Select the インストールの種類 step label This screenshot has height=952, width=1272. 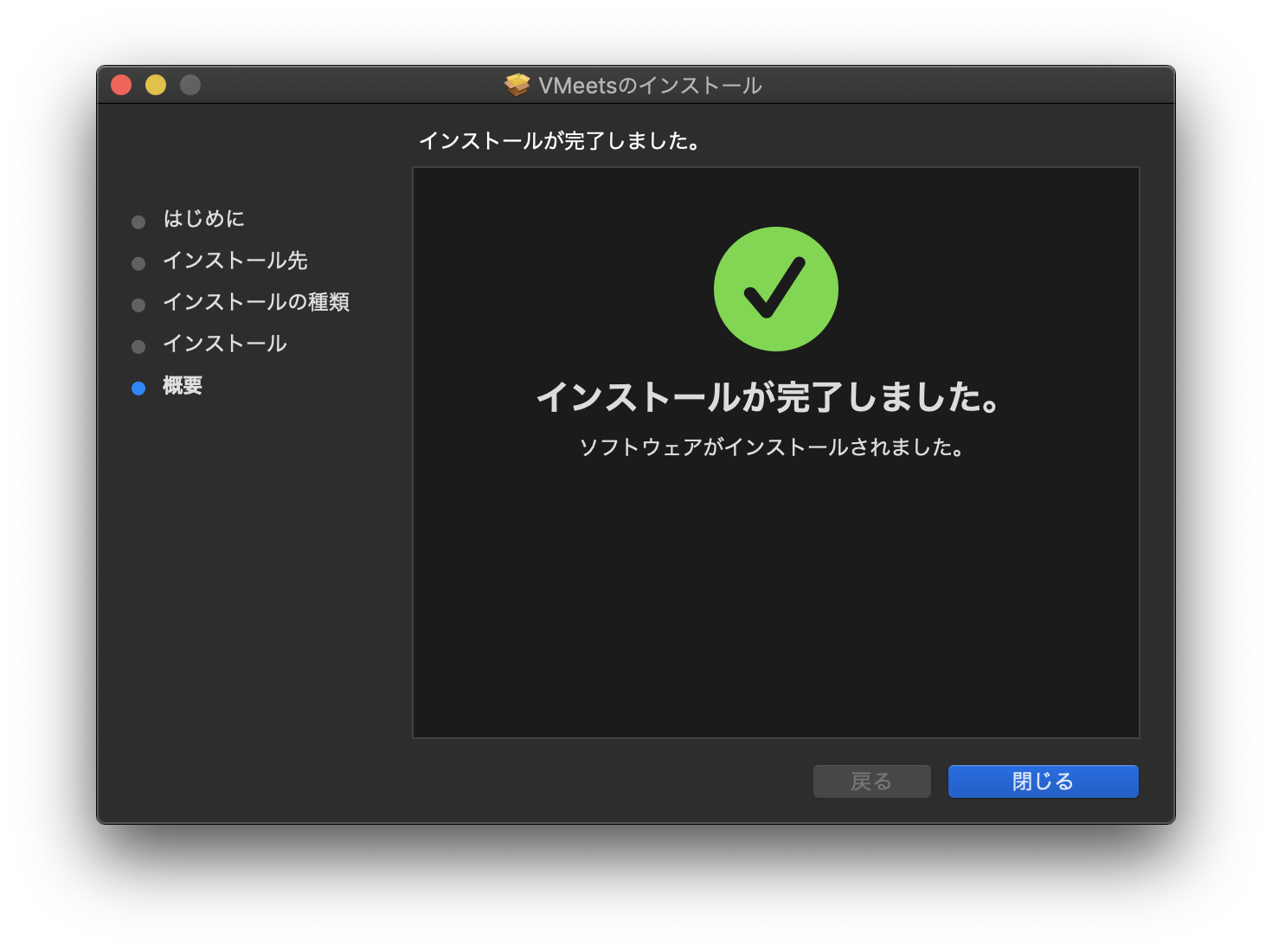click(x=256, y=302)
